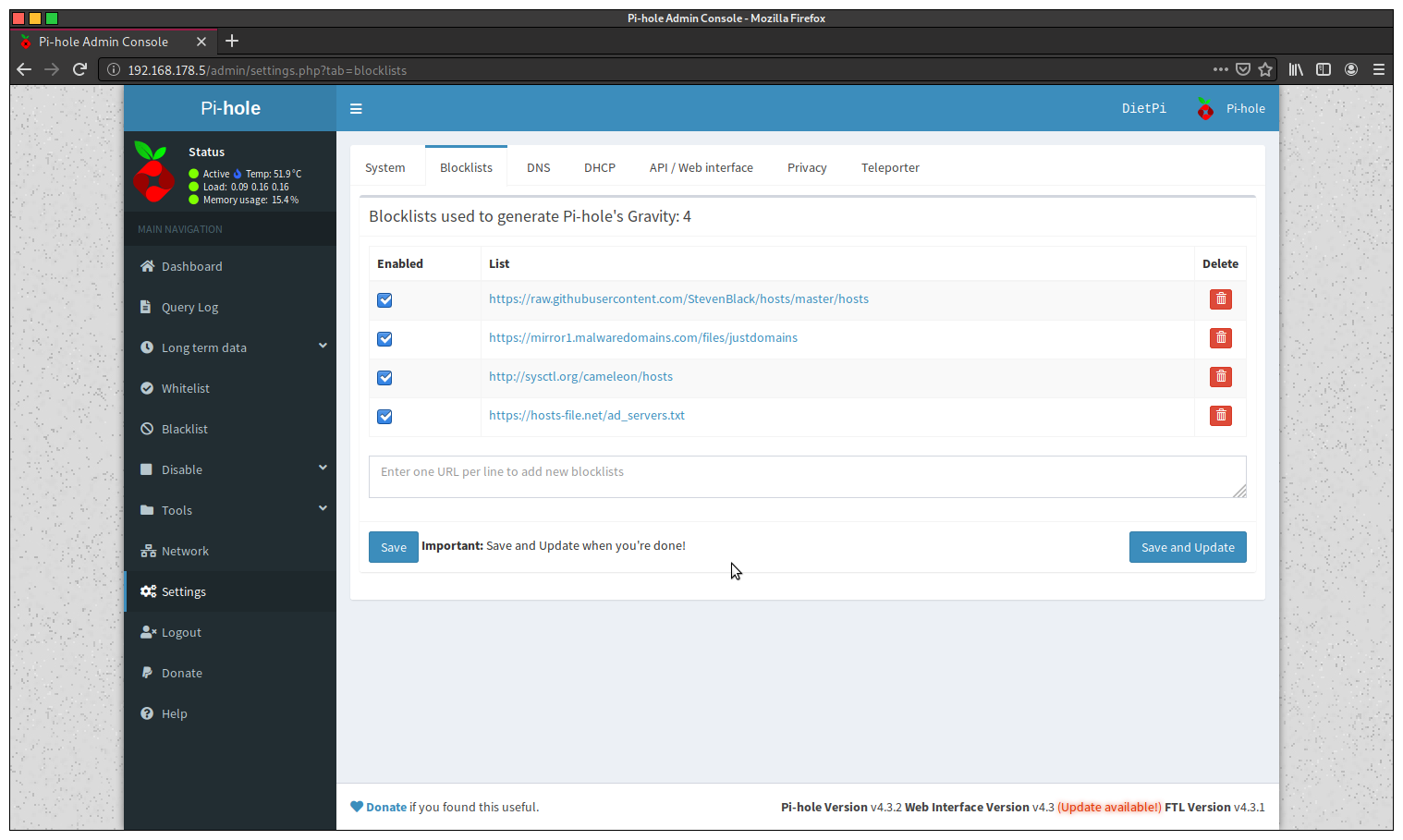Open the Firefox sidebar view icon

tap(1324, 69)
